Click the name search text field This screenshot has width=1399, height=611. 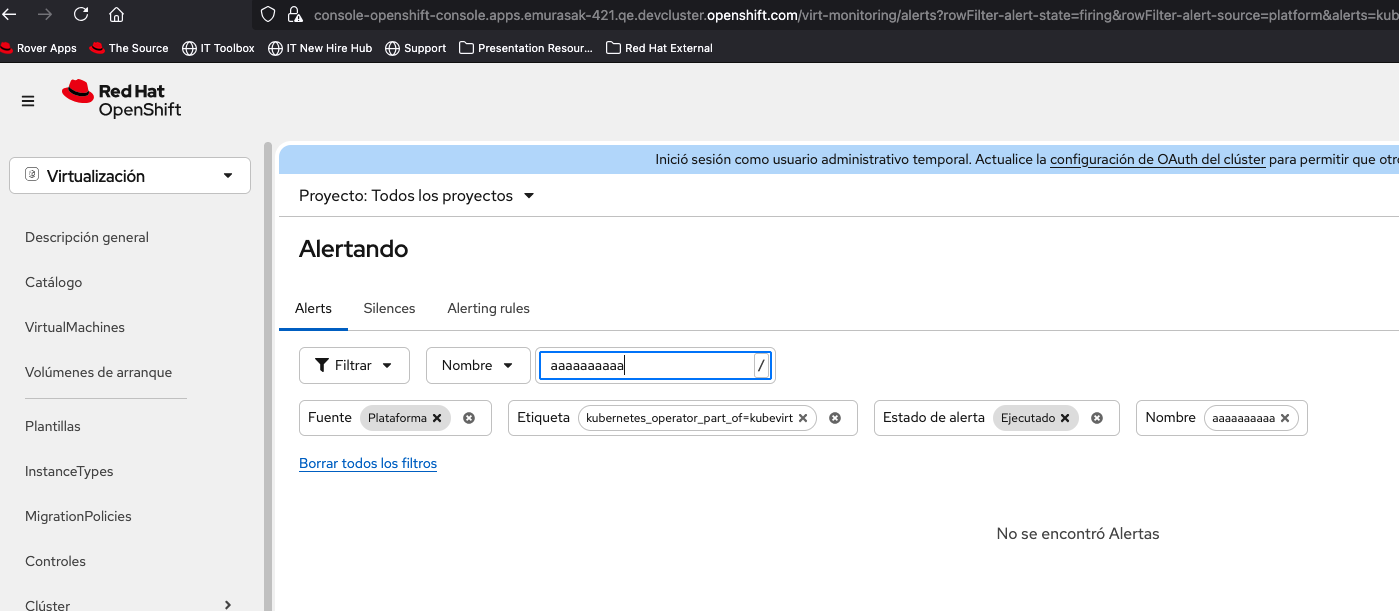(645, 366)
